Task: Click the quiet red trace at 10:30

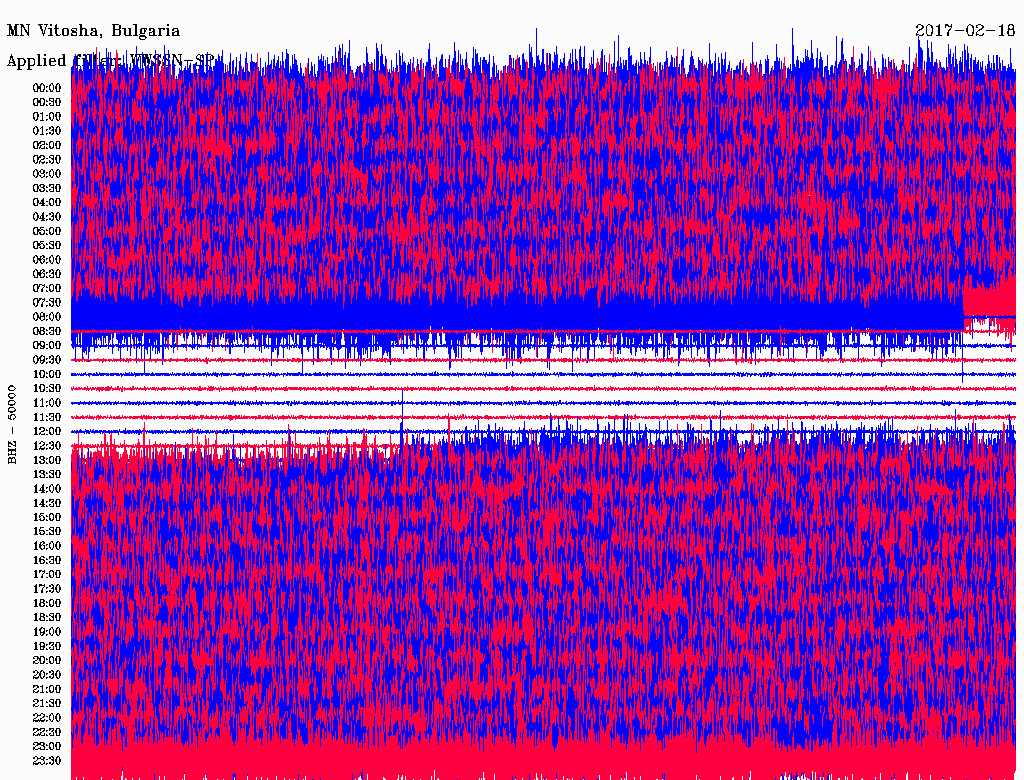Action: tap(540, 388)
